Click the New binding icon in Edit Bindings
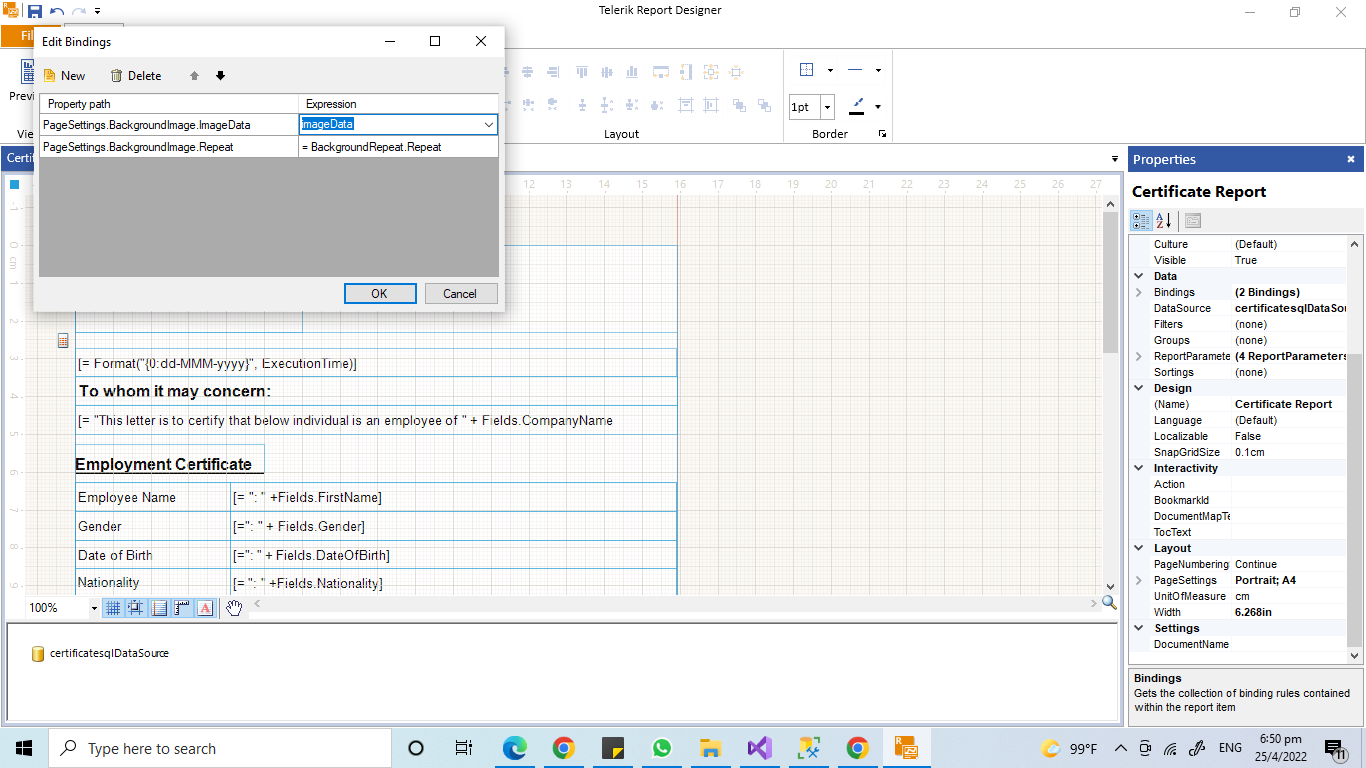This screenshot has width=1366, height=768. pyautogui.click(x=50, y=76)
